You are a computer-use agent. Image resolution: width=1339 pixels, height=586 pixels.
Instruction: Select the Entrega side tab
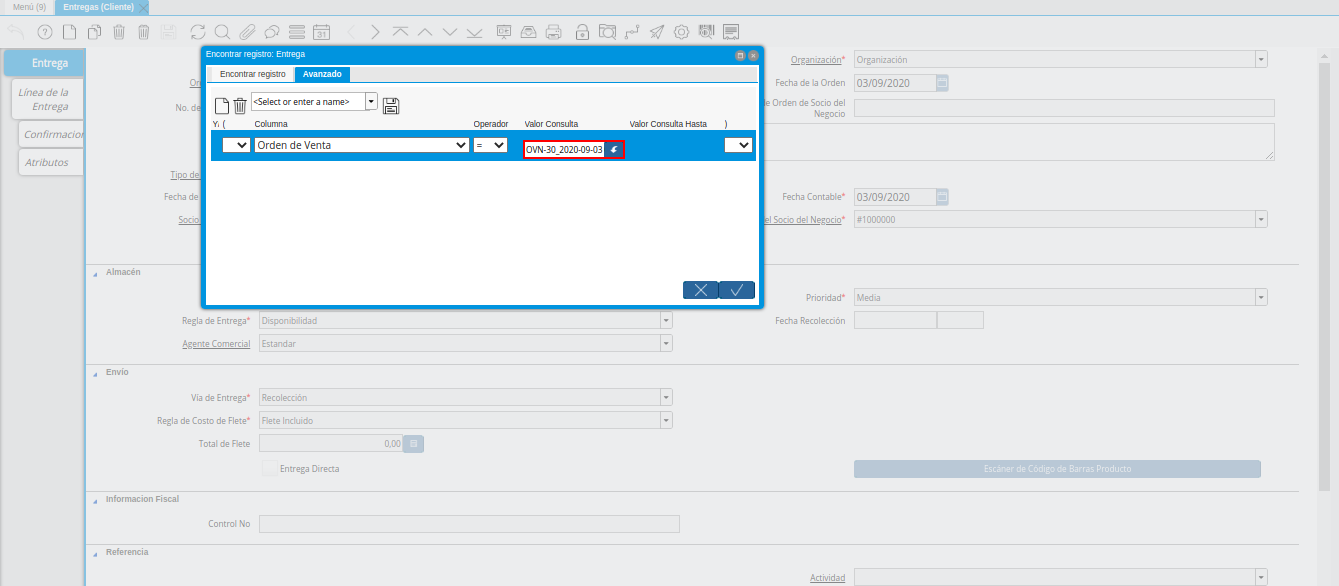point(44,63)
